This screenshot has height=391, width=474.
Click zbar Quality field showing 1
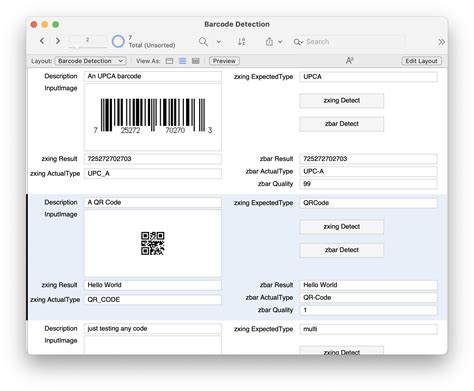(x=368, y=310)
